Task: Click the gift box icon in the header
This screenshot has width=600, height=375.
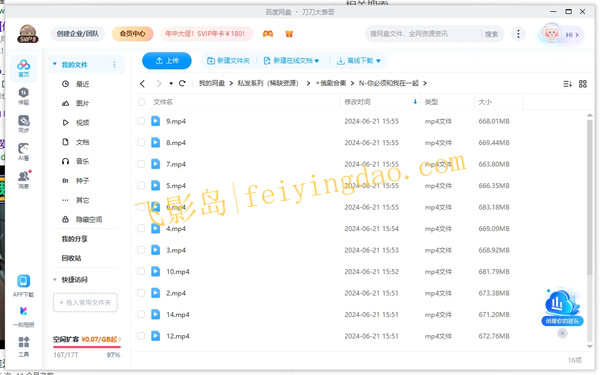Action: [x=289, y=34]
